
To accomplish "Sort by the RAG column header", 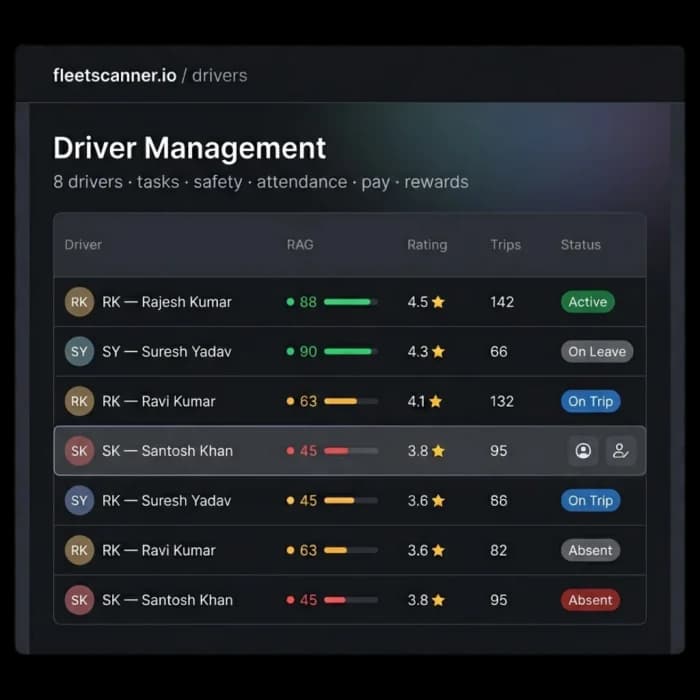I will click(300, 245).
